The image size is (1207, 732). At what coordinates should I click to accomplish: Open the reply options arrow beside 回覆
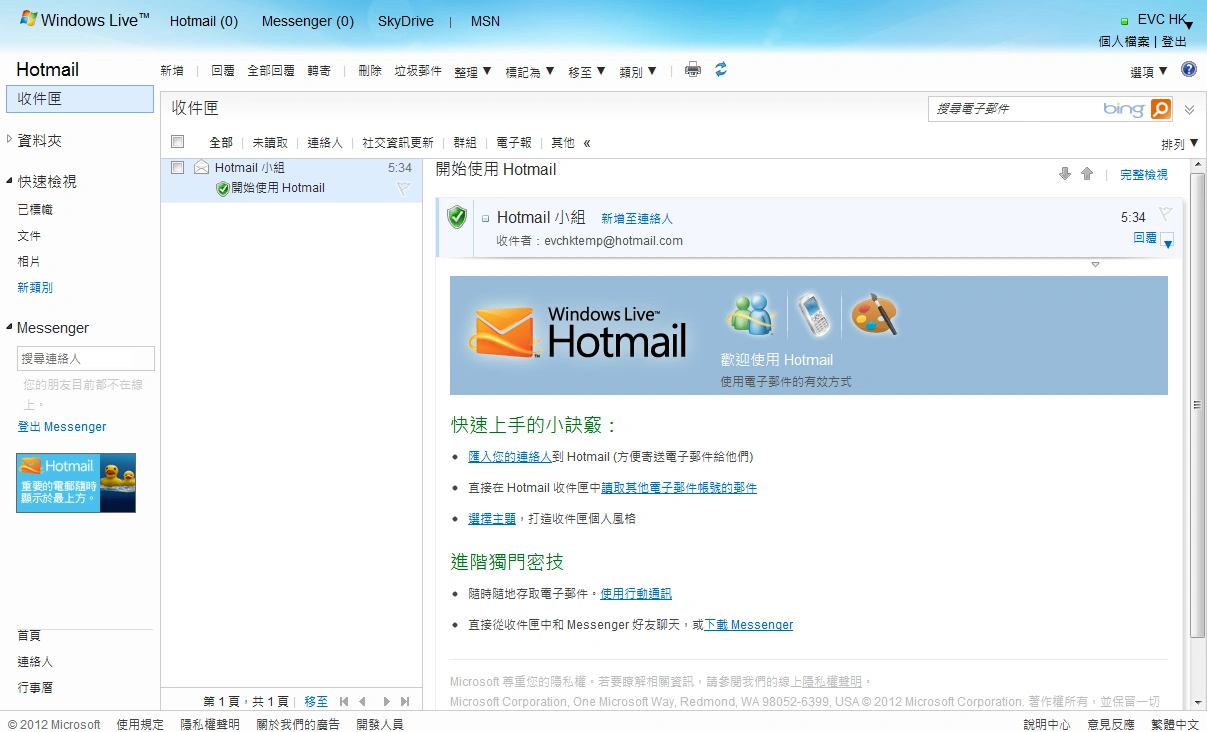point(1167,242)
